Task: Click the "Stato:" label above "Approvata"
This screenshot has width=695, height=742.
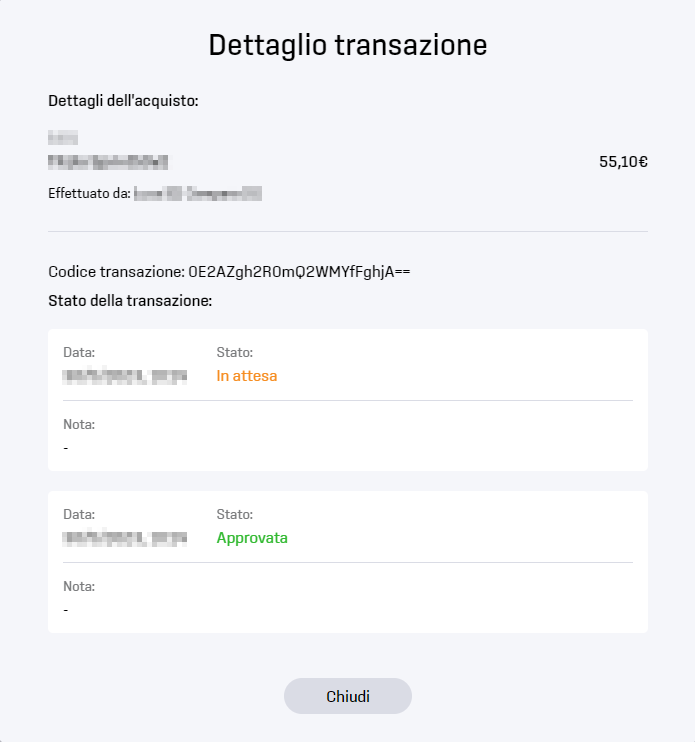Action: (235, 514)
